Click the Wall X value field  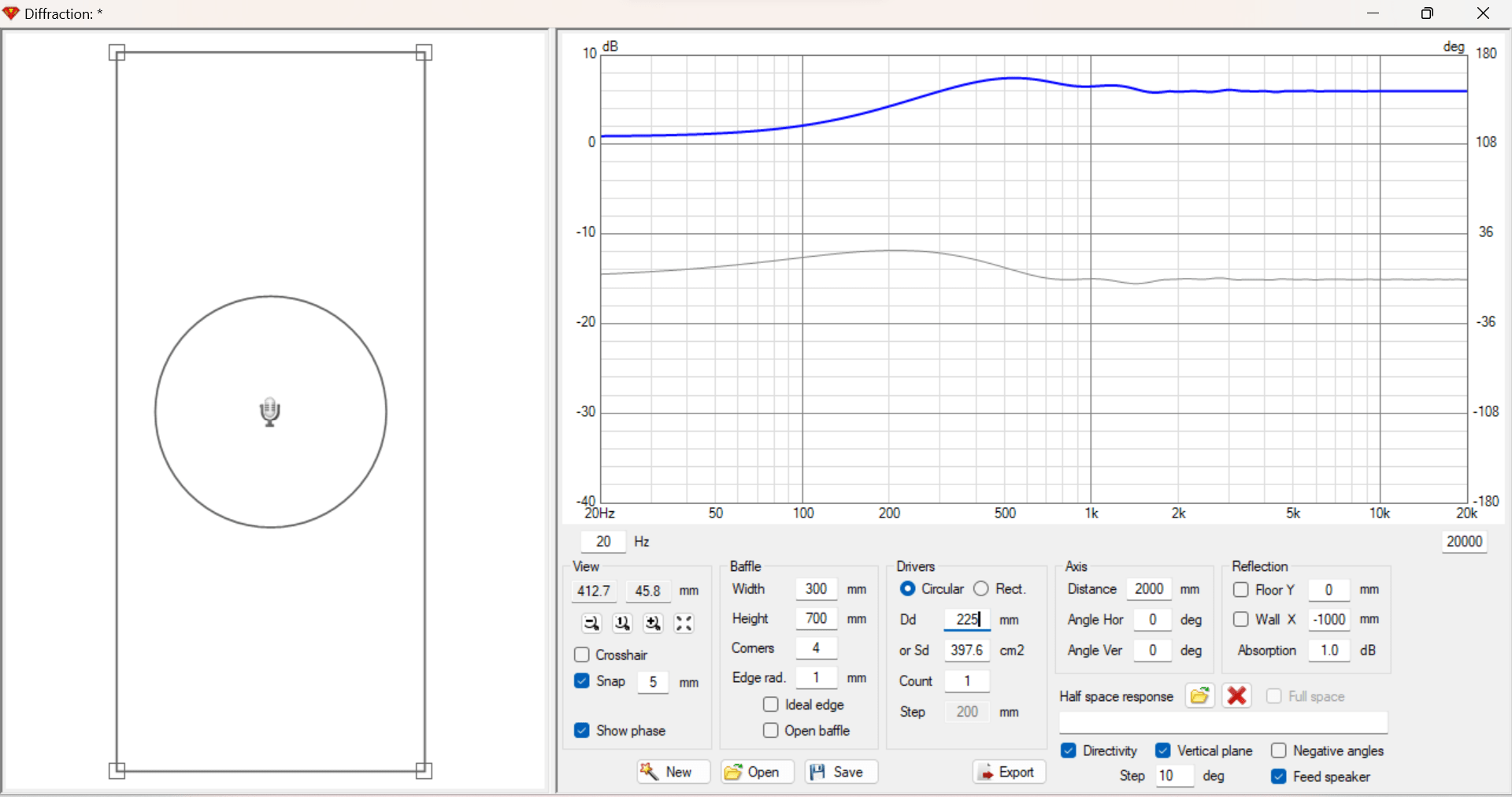point(1329,620)
